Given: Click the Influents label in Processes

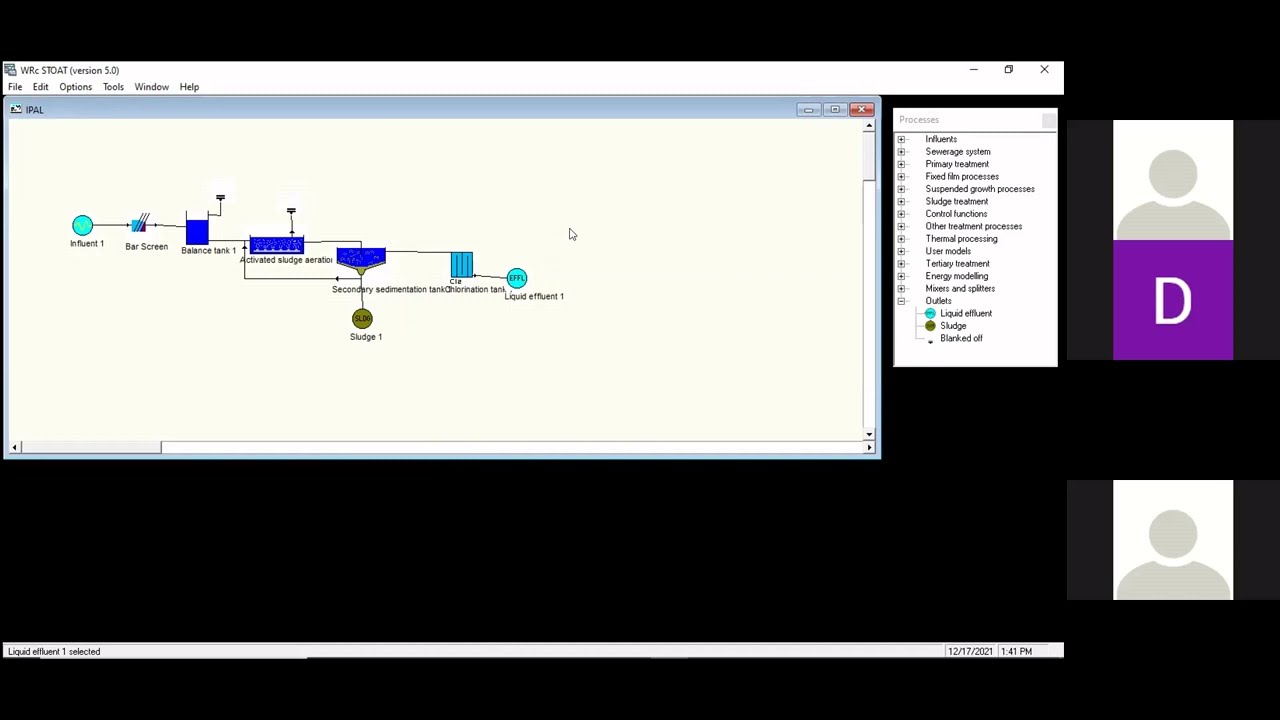Looking at the screenshot, I should (941, 139).
